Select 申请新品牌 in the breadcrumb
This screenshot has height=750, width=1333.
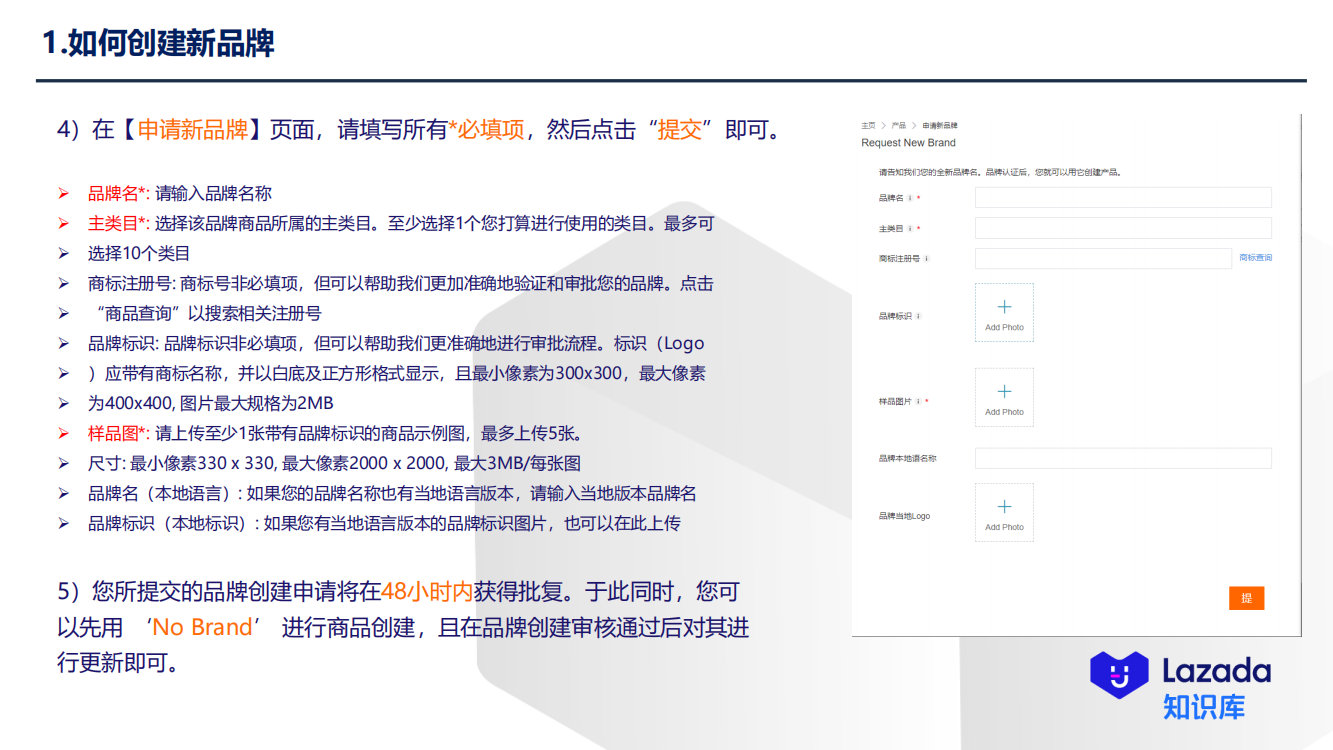tap(940, 125)
